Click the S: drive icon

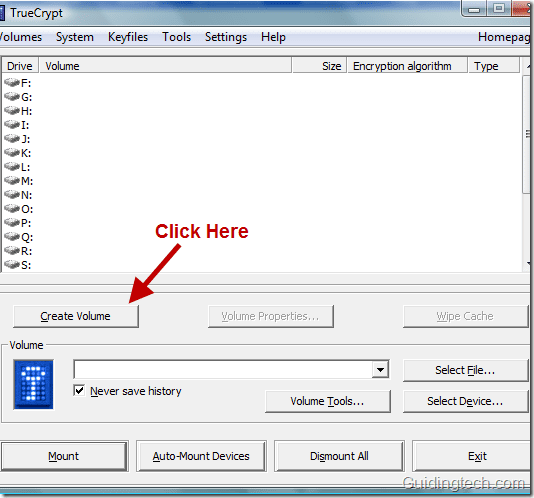(x=12, y=265)
